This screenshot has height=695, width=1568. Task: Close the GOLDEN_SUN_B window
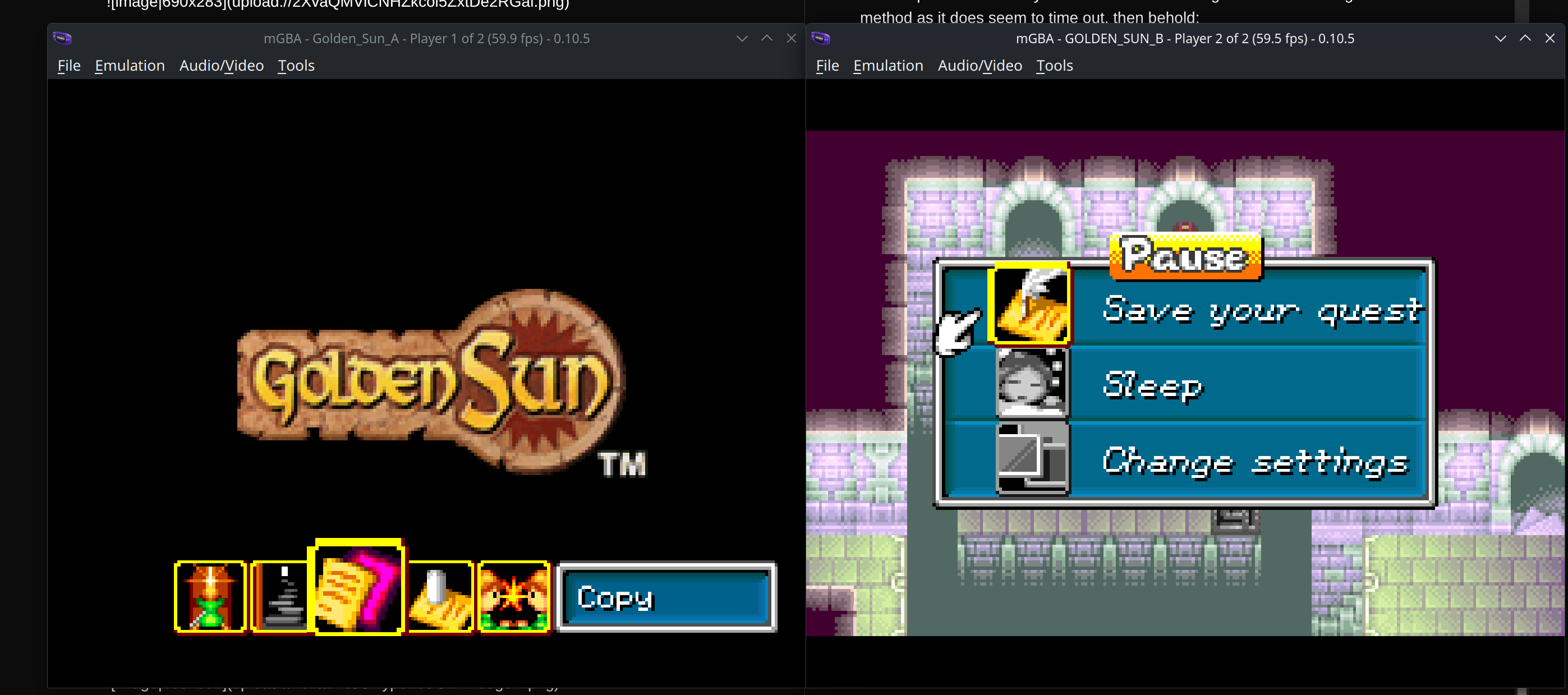point(1549,38)
